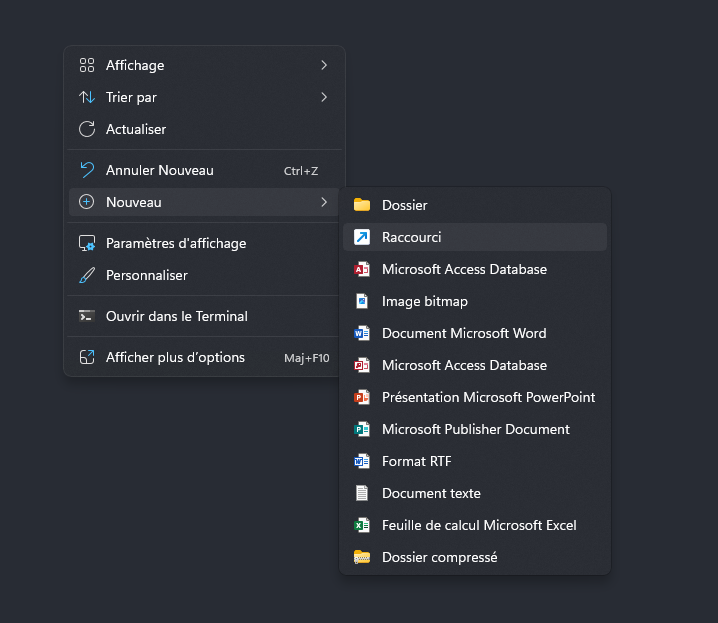Image resolution: width=718 pixels, height=623 pixels.
Task: Click the green Excel spreadsheet icon
Action: click(362, 525)
